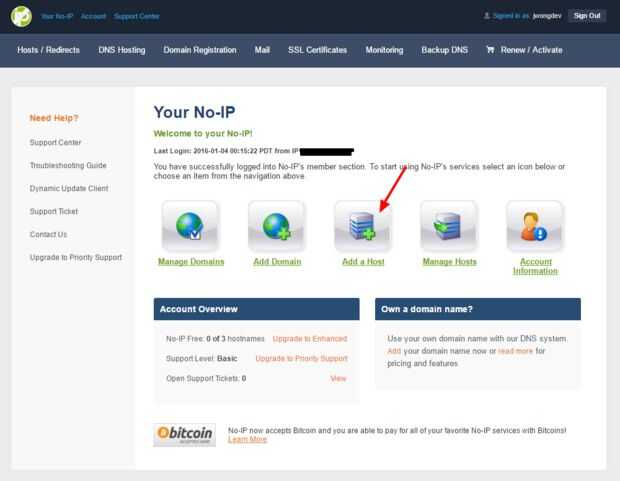Viewport: 620px width, 481px height.
Task: Click the Manage Hosts text link
Action: point(450,261)
